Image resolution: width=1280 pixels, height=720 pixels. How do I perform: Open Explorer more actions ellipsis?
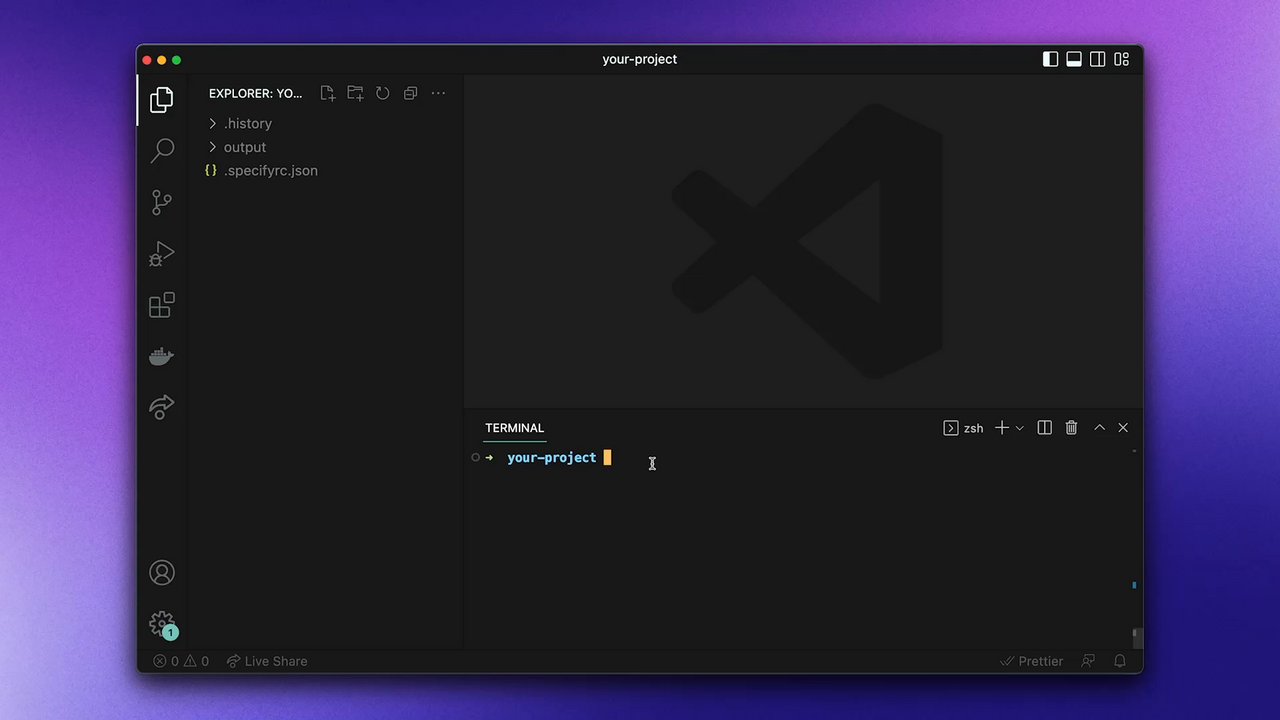tap(438, 93)
